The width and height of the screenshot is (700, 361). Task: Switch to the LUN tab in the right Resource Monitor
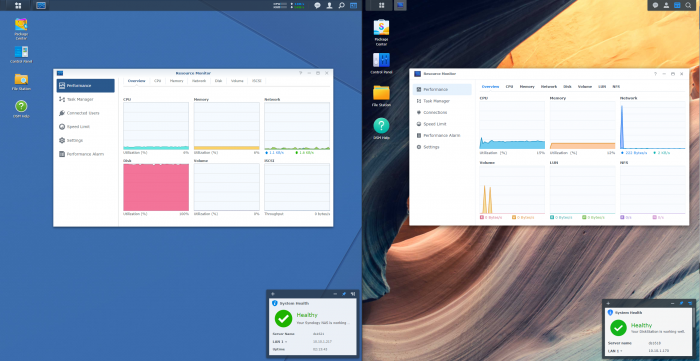click(x=602, y=87)
